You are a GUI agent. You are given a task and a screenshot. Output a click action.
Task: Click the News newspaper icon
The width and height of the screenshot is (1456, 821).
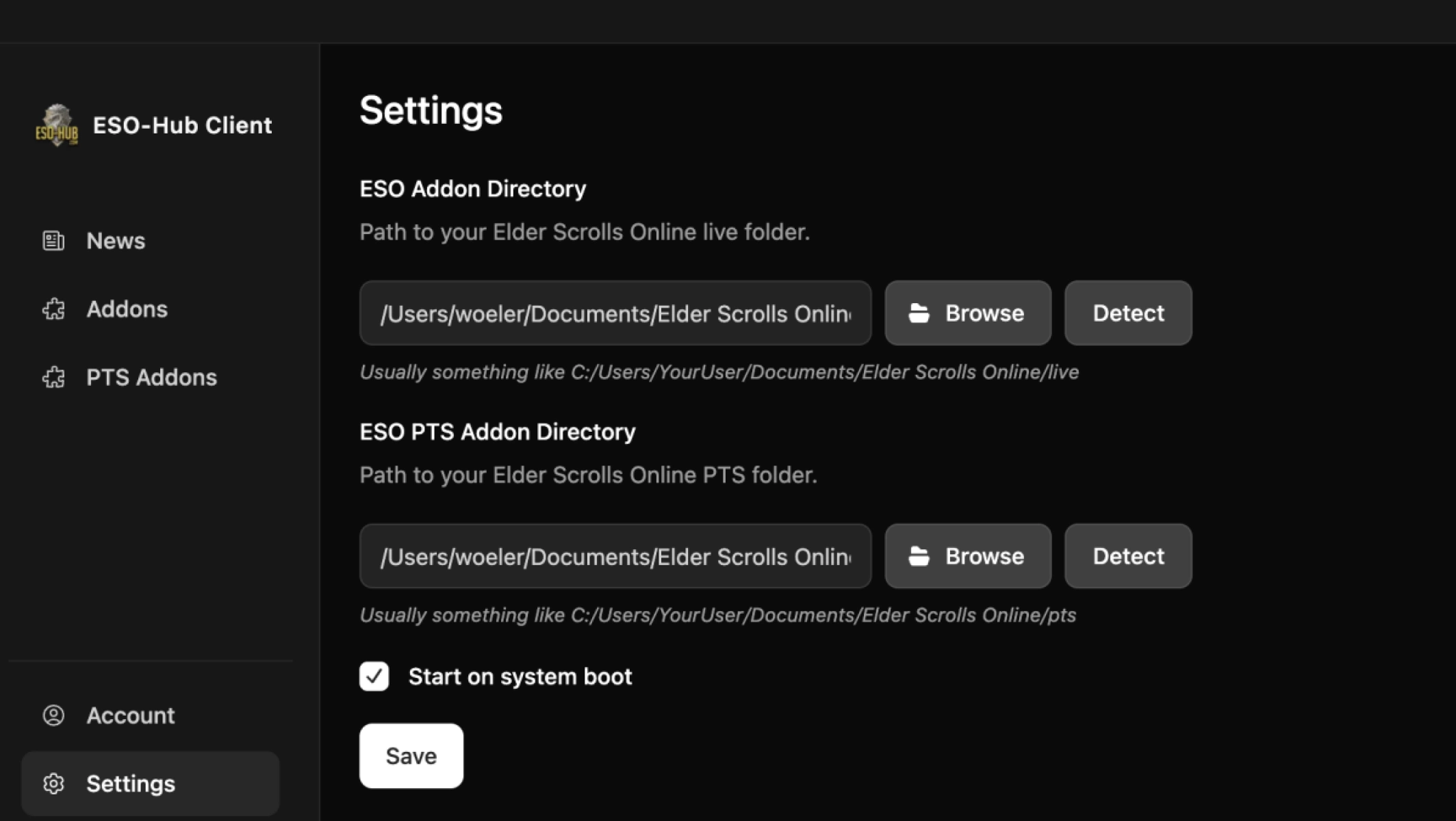tap(53, 241)
